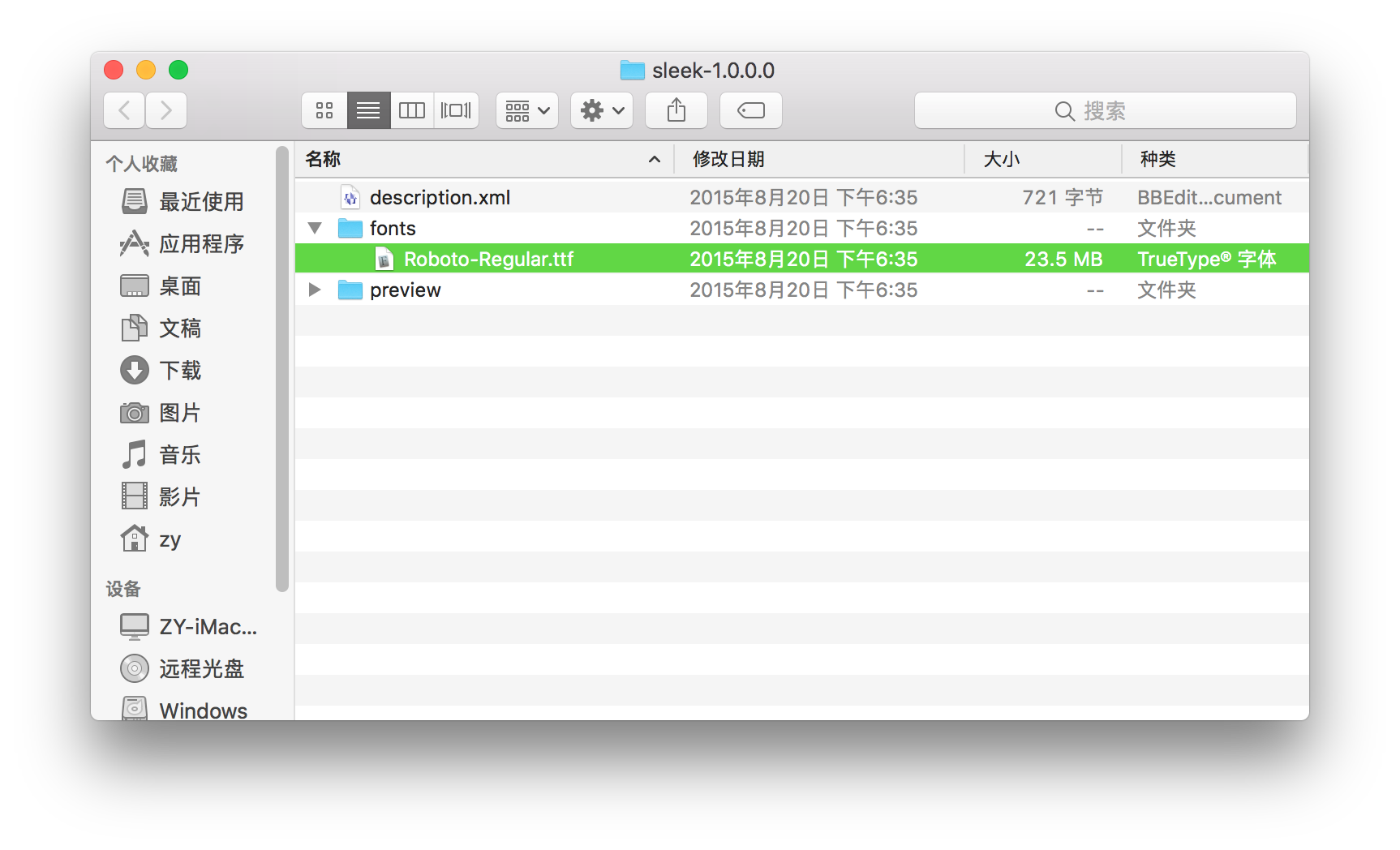Click the 23.5 MB size cell
Viewport: 1400px width, 850px height.
pos(1063,259)
